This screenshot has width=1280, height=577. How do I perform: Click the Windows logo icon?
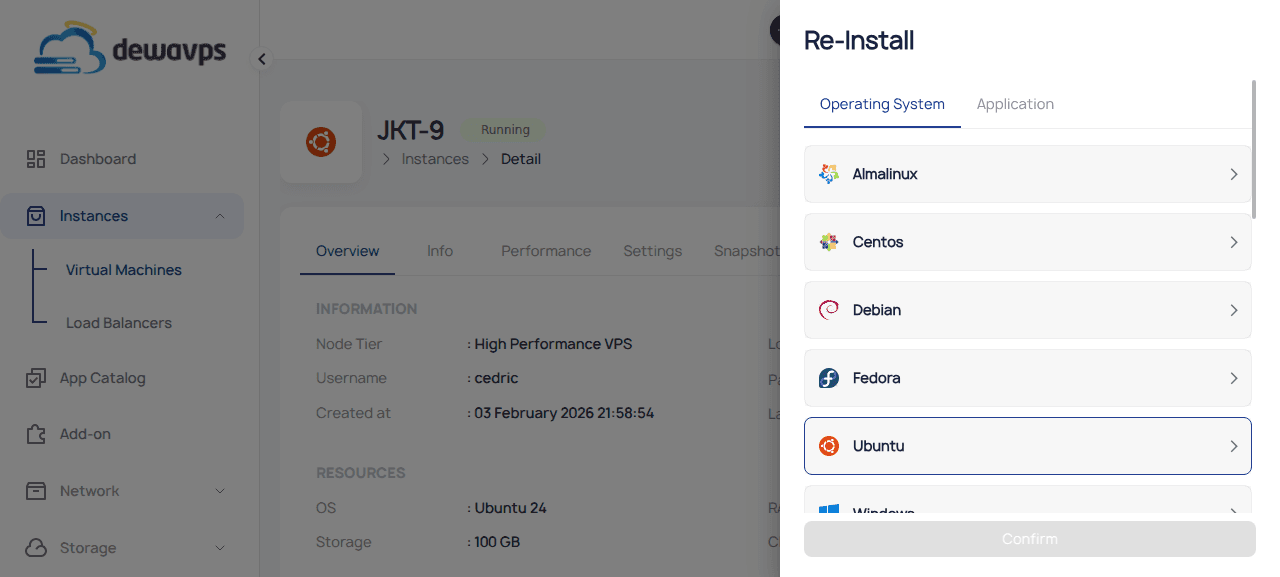(828, 510)
